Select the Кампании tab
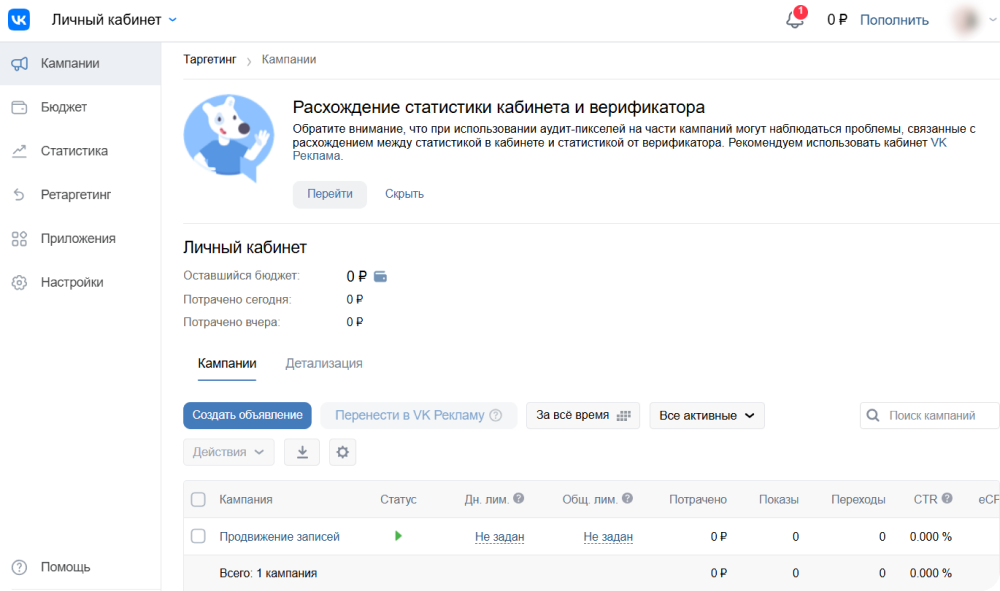The width and height of the screenshot is (1000, 591). pos(227,363)
